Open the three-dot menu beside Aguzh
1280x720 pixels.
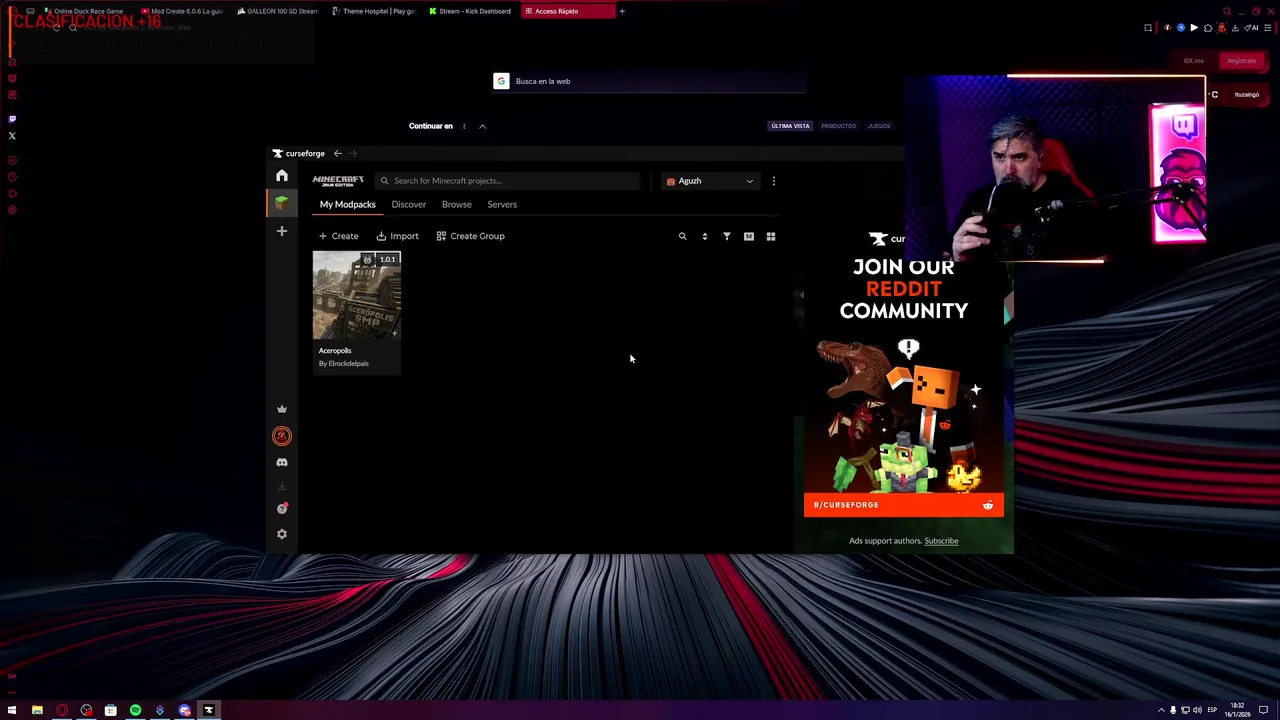point(774,181)
